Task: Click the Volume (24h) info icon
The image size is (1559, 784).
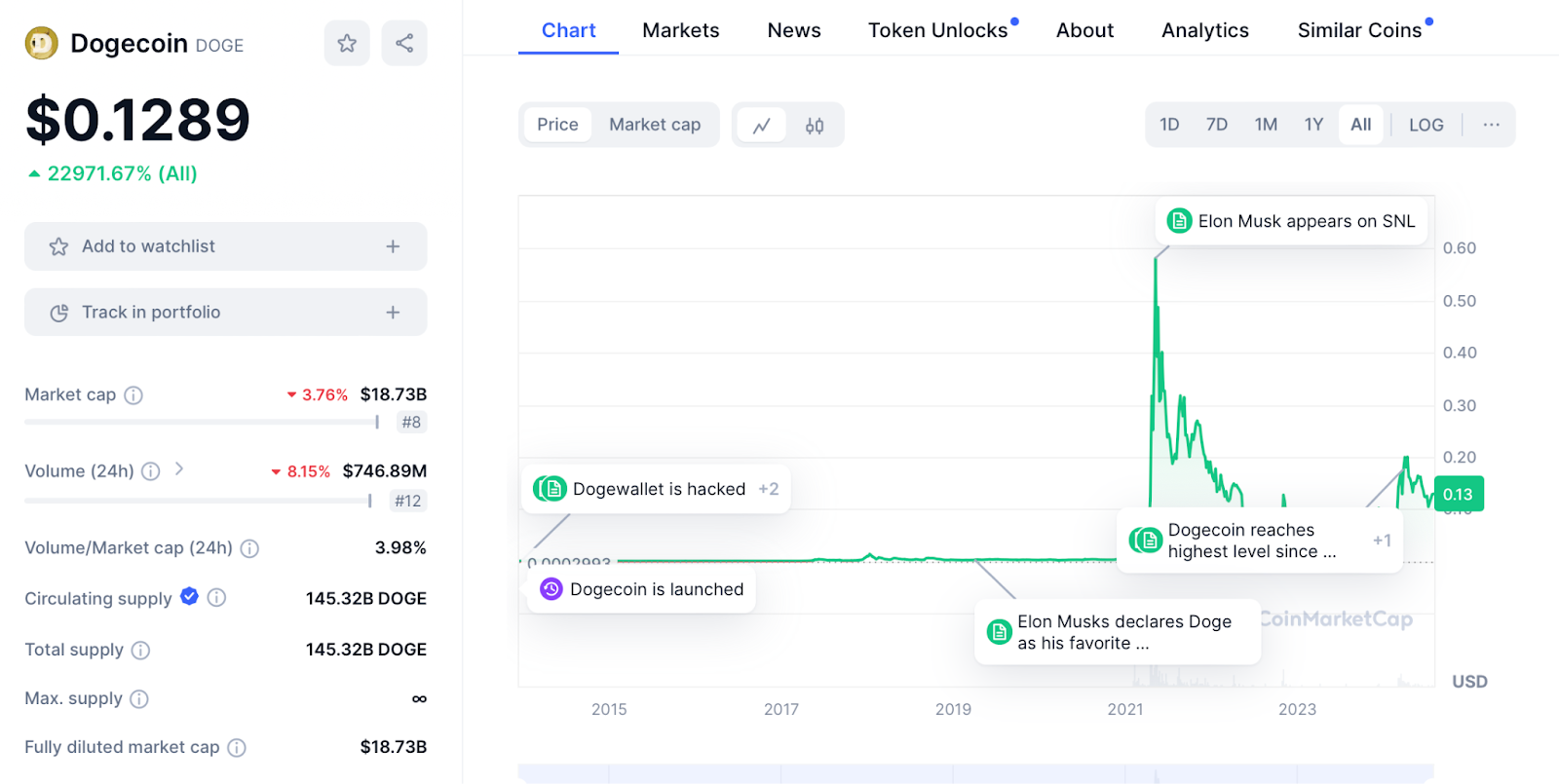Action: (x=151, y=471)
